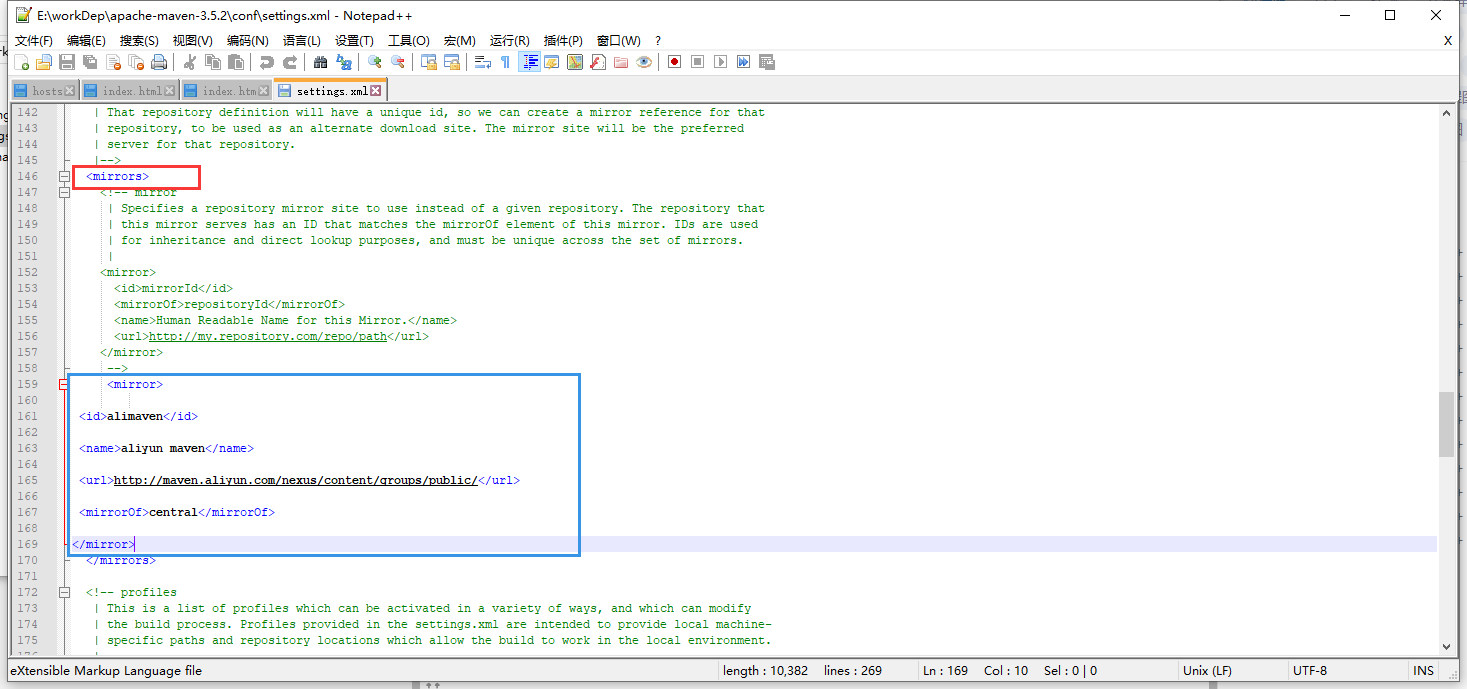Image resolution: width=1467 pixels, height=689 pixels.
Task: Open the 设置(T) menu
Action: click(x=354, y=40)
